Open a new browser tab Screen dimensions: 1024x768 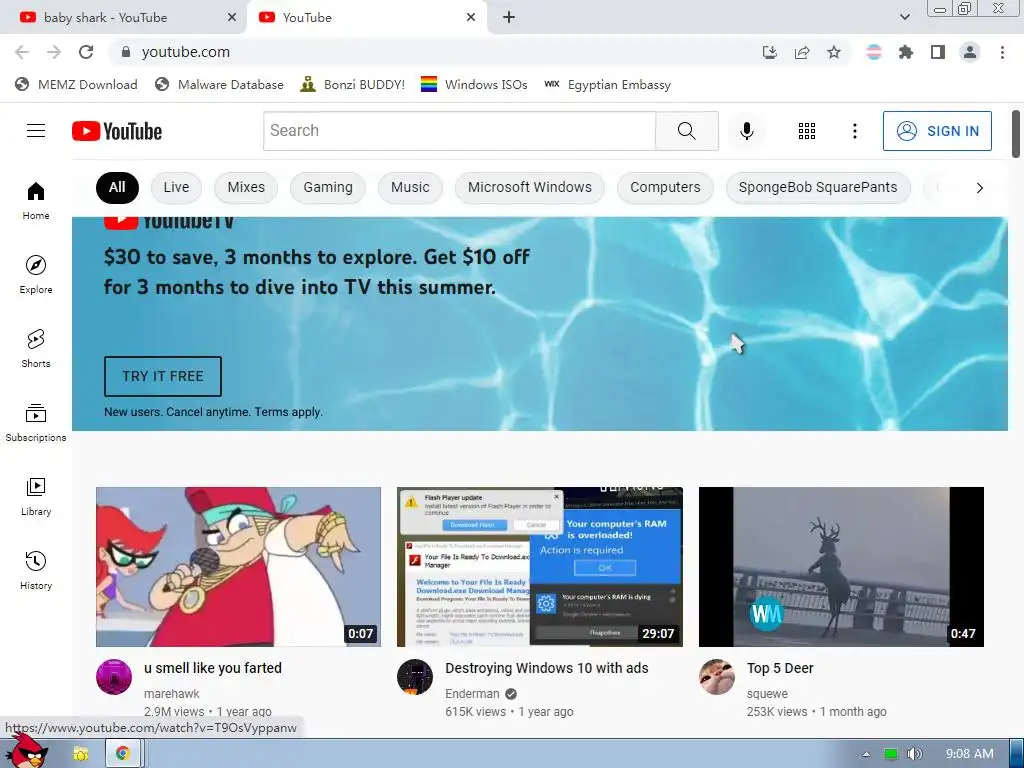pos(509,18)
